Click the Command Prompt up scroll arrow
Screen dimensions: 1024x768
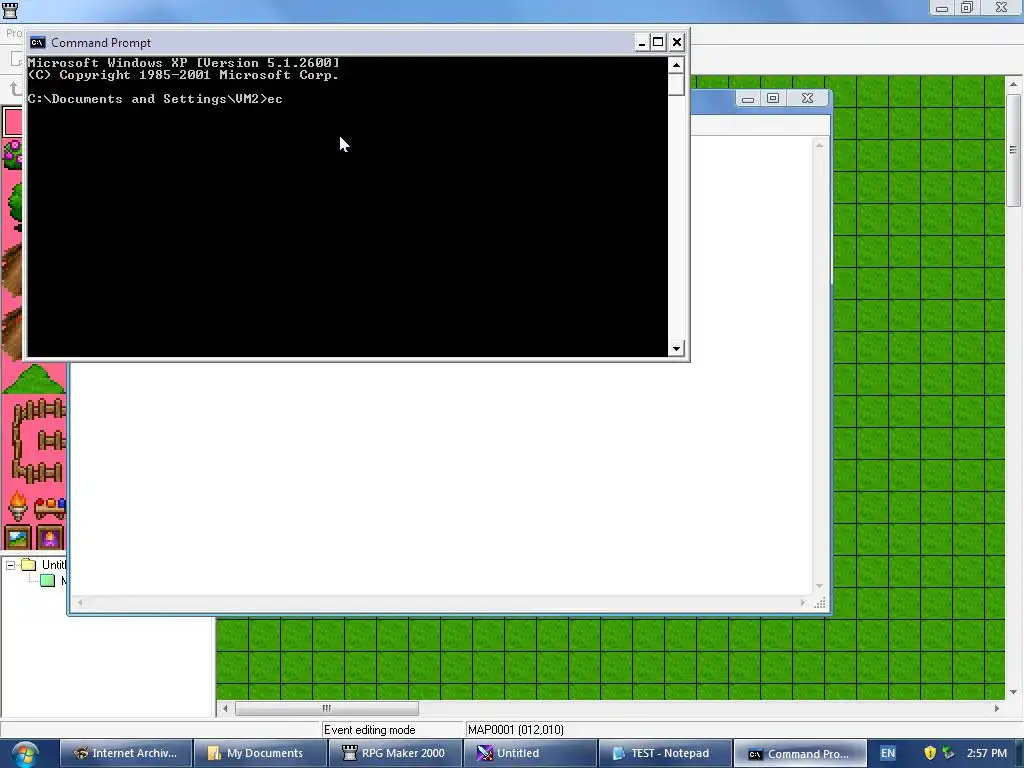676,65
